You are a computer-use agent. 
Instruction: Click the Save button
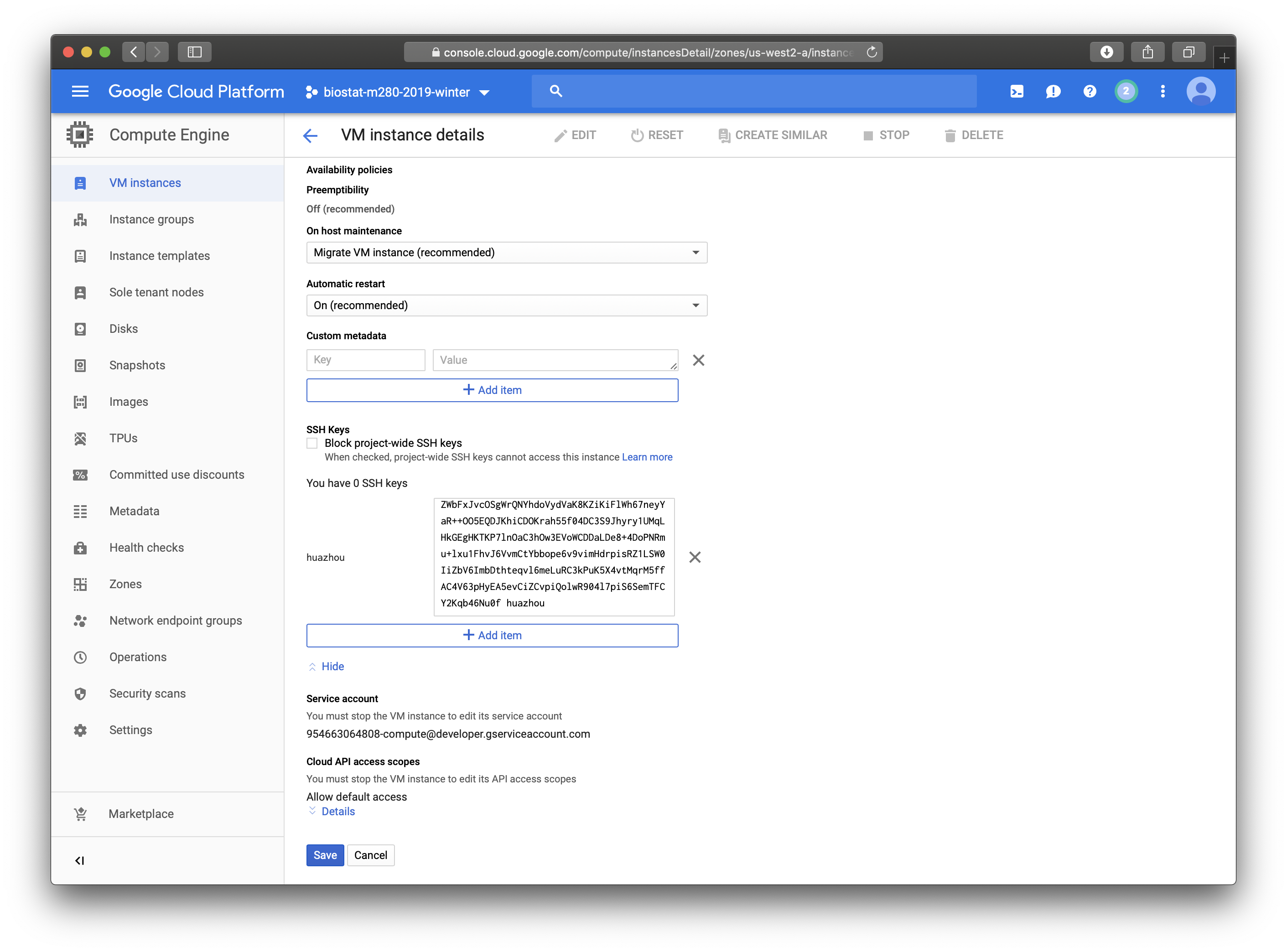[x=325, y=855]
